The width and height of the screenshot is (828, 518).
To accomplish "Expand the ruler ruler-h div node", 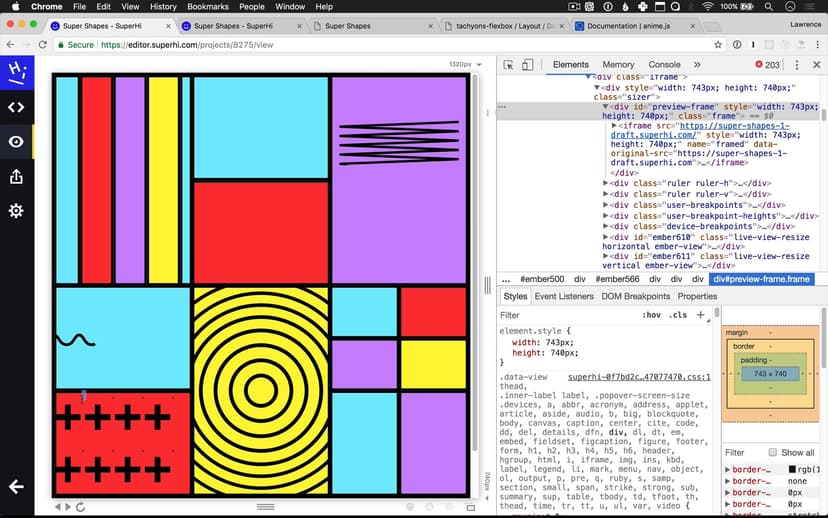I will (x=607, y=183).
